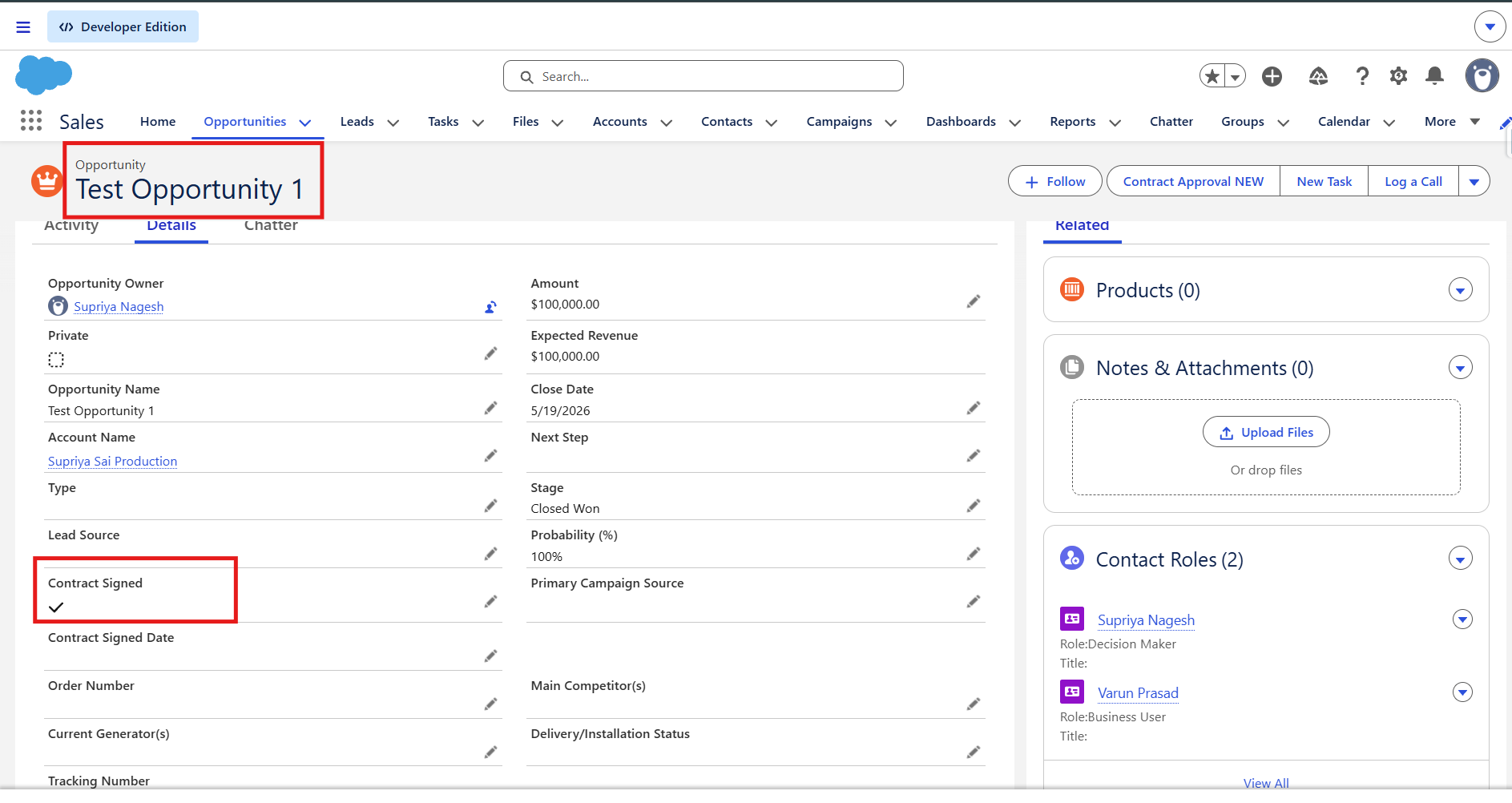Open actions for Varun Prasad contact role
This screenshot has height=803, width=1512.
coord(1462,692)
